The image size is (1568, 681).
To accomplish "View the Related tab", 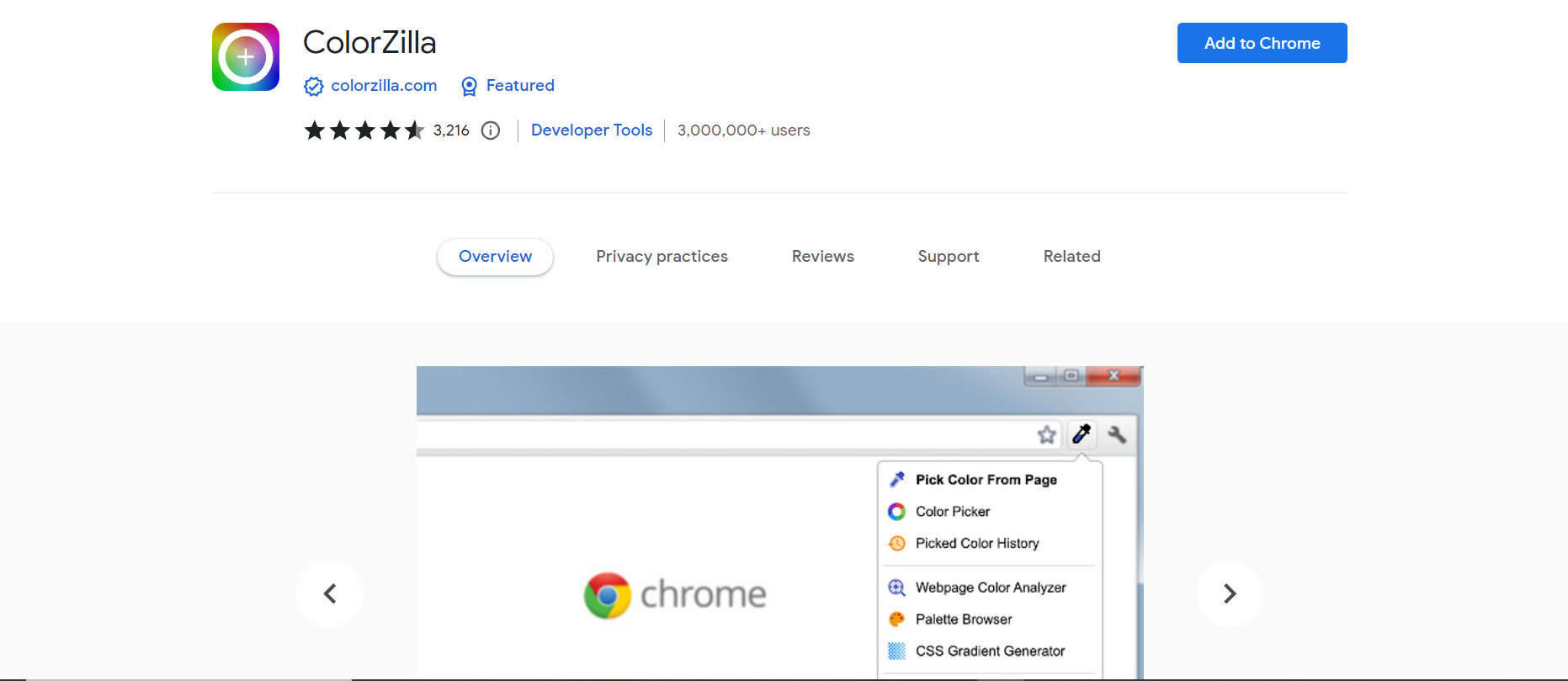I will coord(1071,257).
